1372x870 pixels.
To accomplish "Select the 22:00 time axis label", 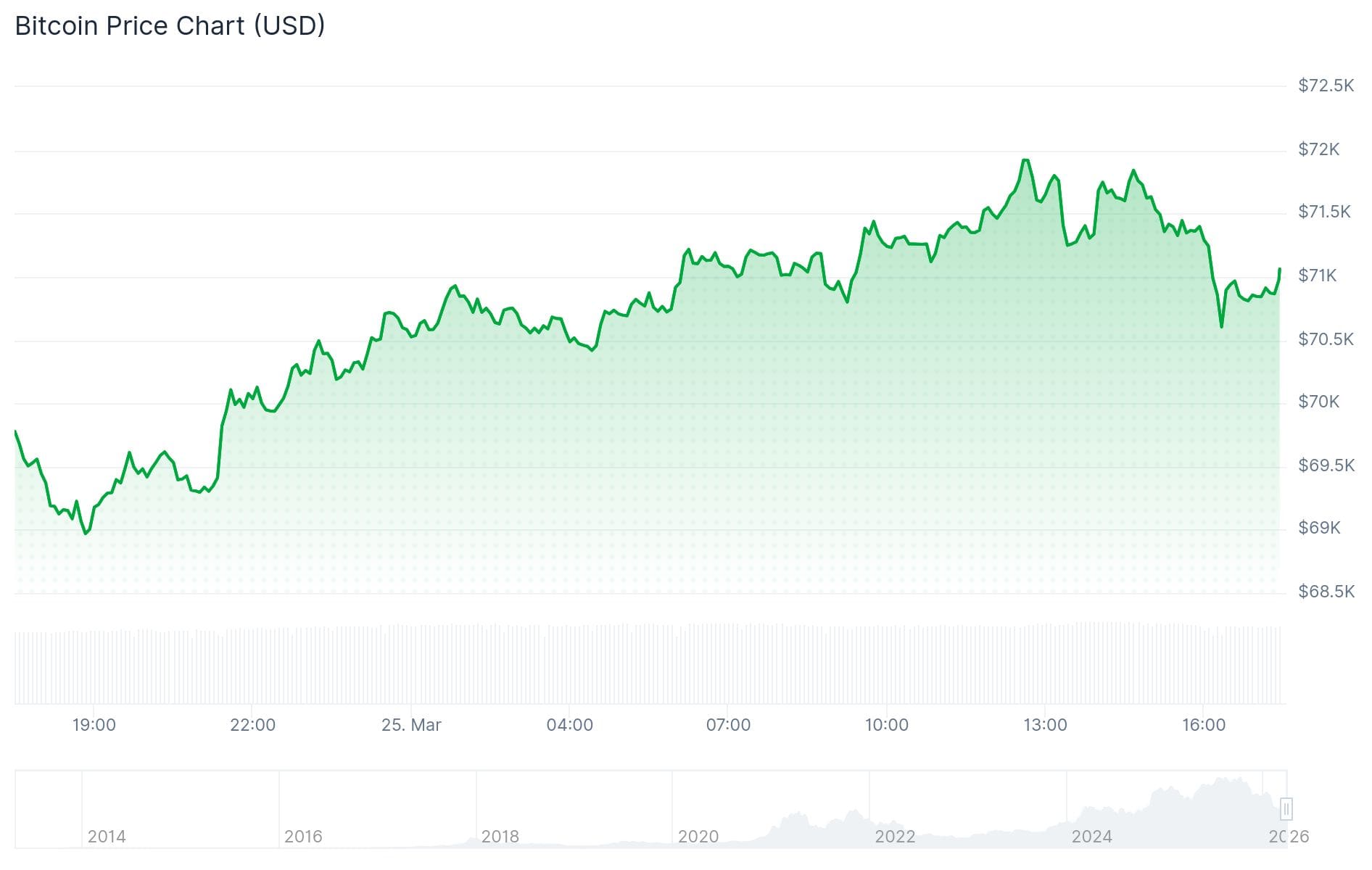I will [x=252, y=725].
